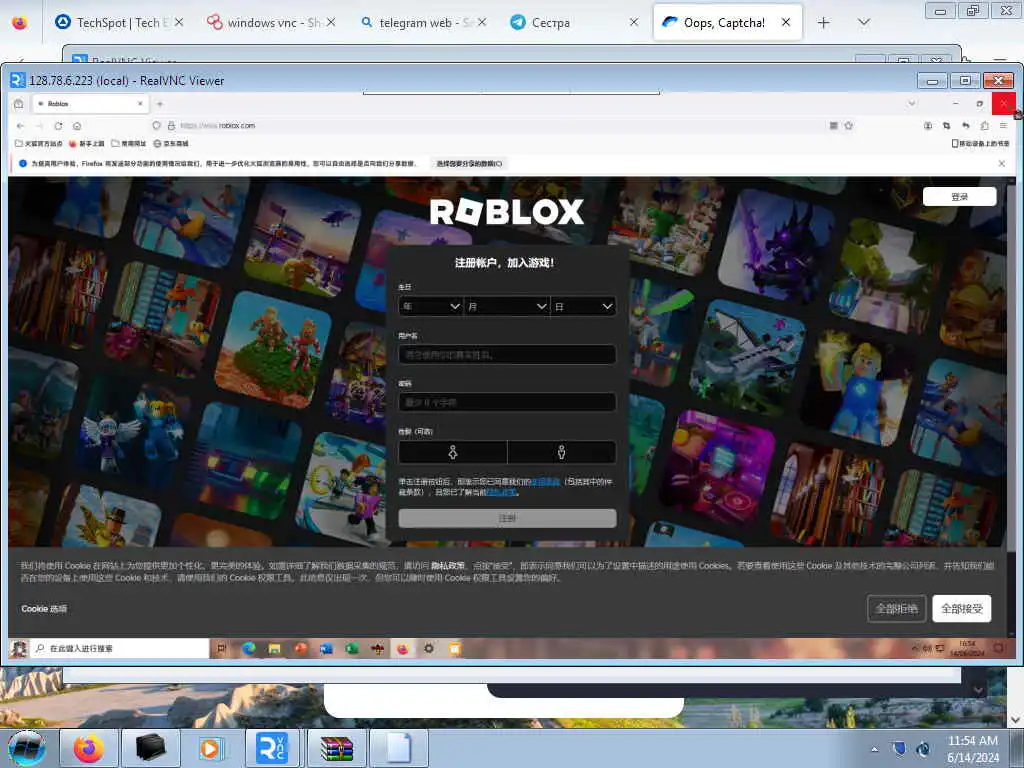The image size is (1024, 768).
Task: Click the remote Firefox back arrow
Action: click(20, 125)
